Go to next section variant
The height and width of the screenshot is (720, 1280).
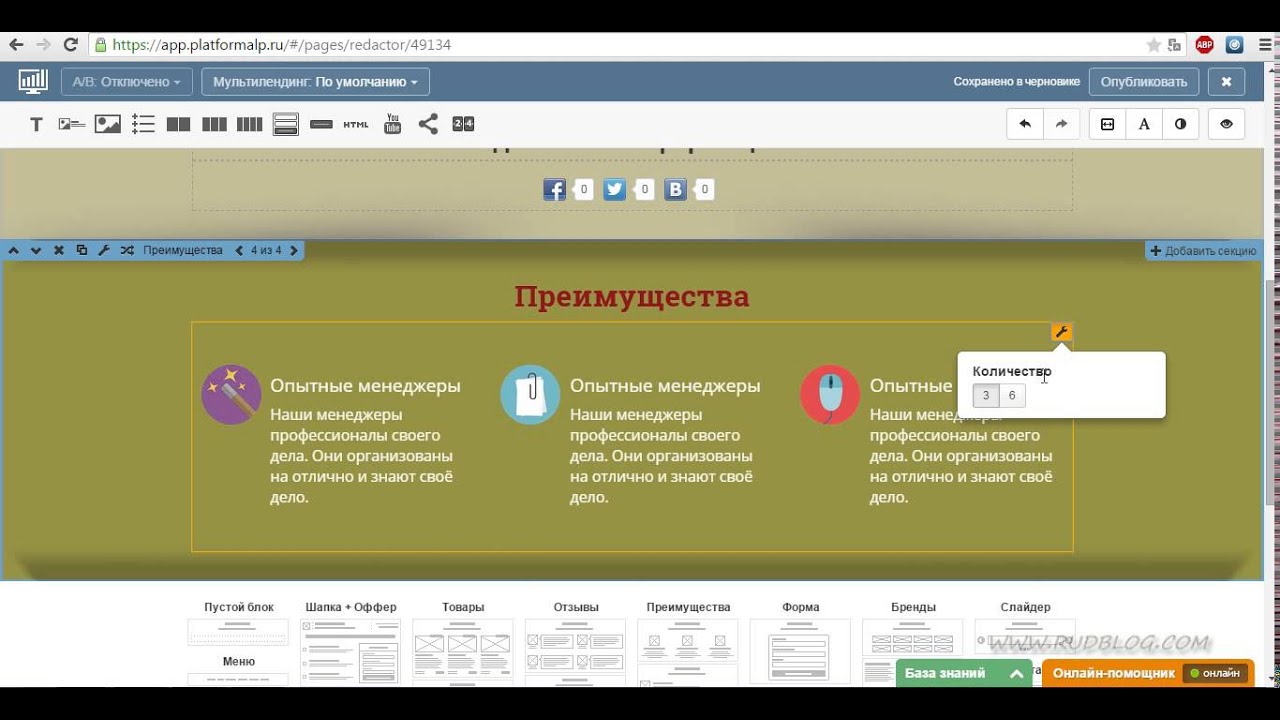click(x=294, y=250)
